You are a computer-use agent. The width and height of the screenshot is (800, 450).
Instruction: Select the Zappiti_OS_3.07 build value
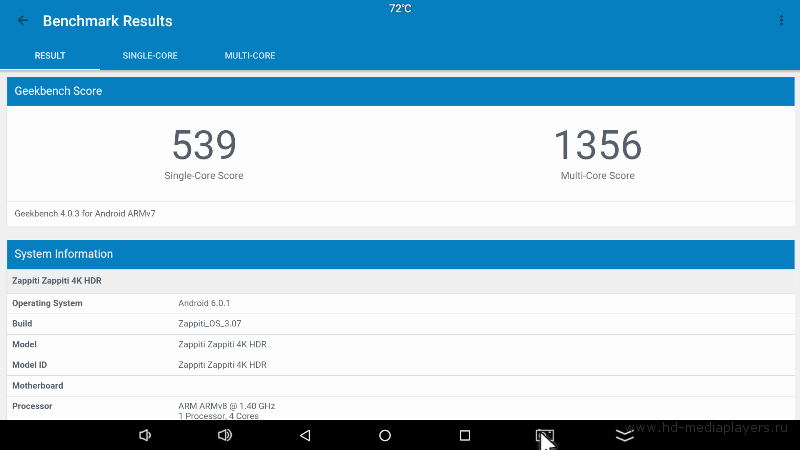210,323
